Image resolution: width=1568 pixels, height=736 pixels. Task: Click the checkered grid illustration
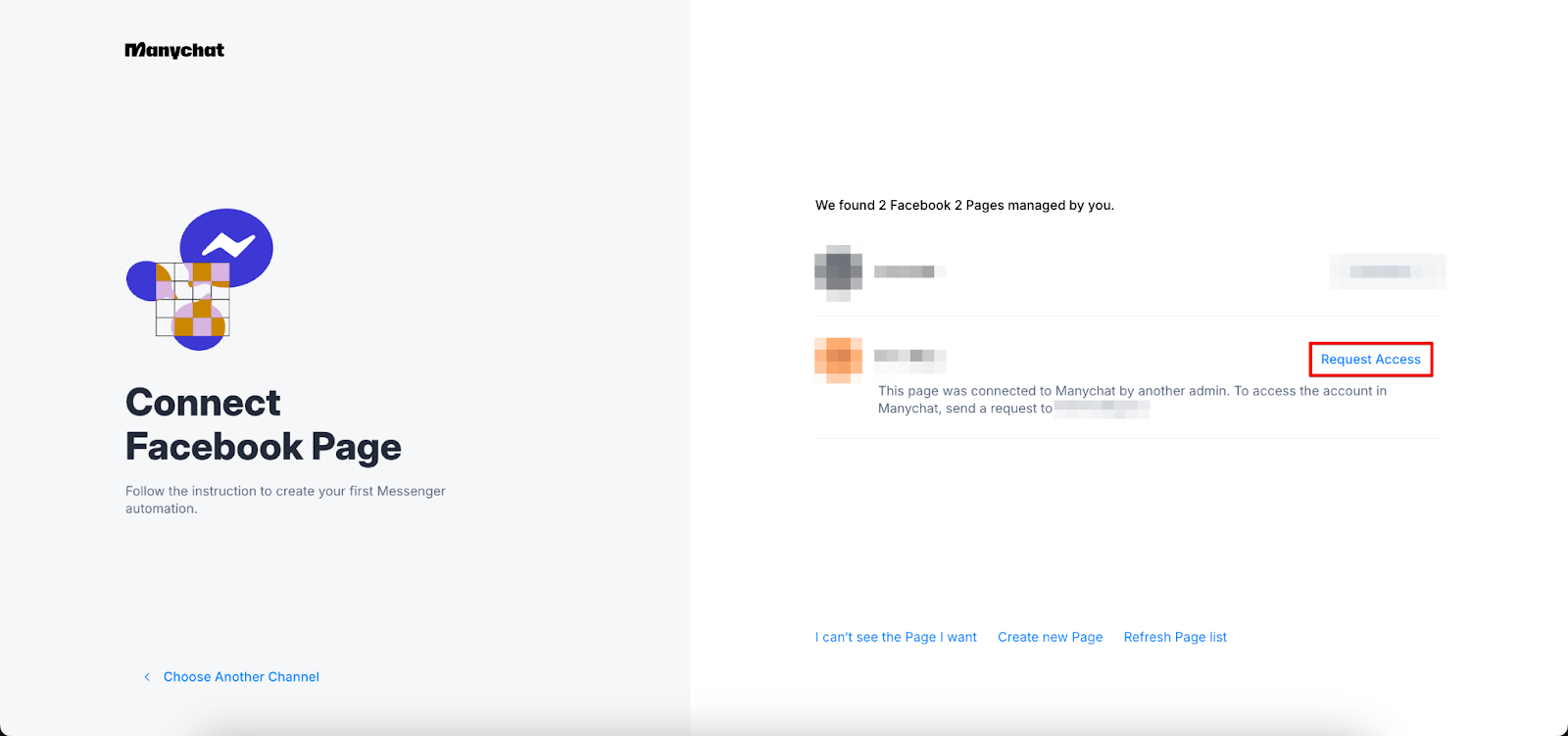pyautogui.click(x=193, y=300)
